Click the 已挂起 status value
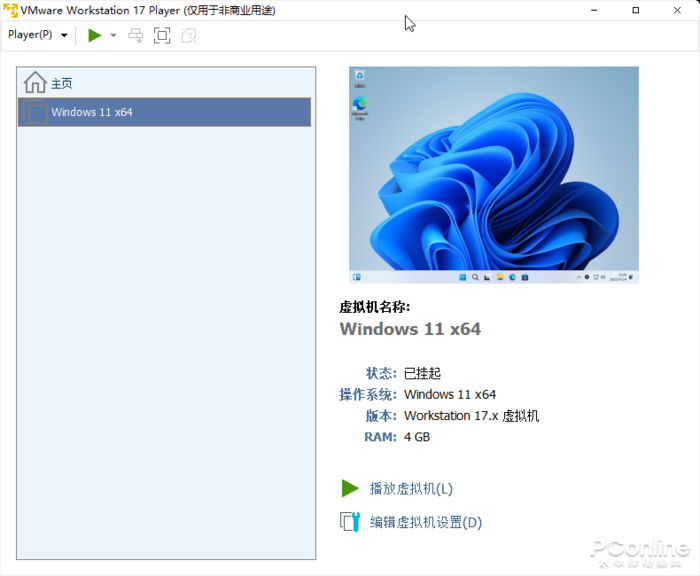Screen dimensions: 700x576 point(422,373)
